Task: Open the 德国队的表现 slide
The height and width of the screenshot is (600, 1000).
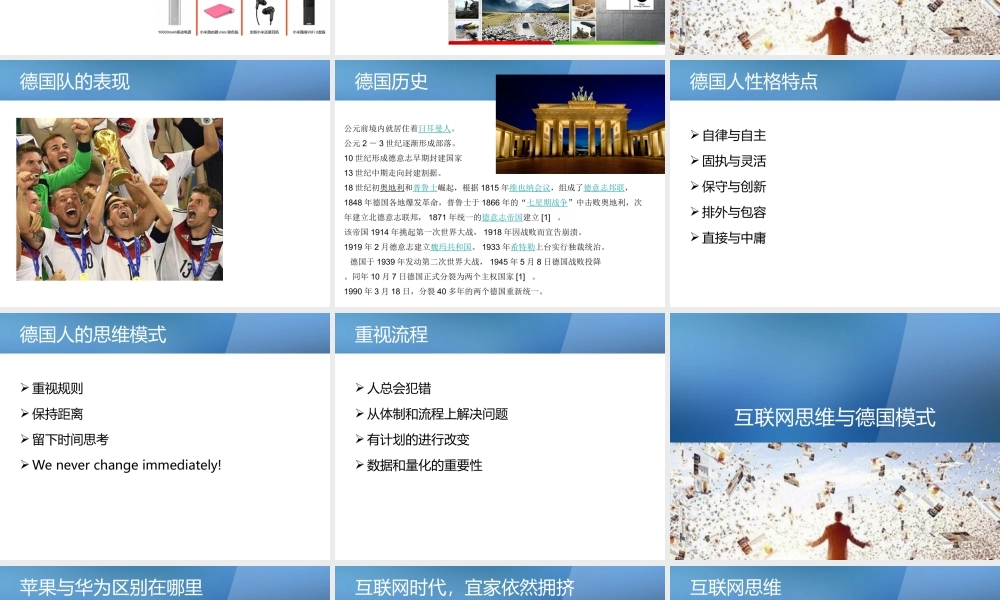Action: (165, 184)
